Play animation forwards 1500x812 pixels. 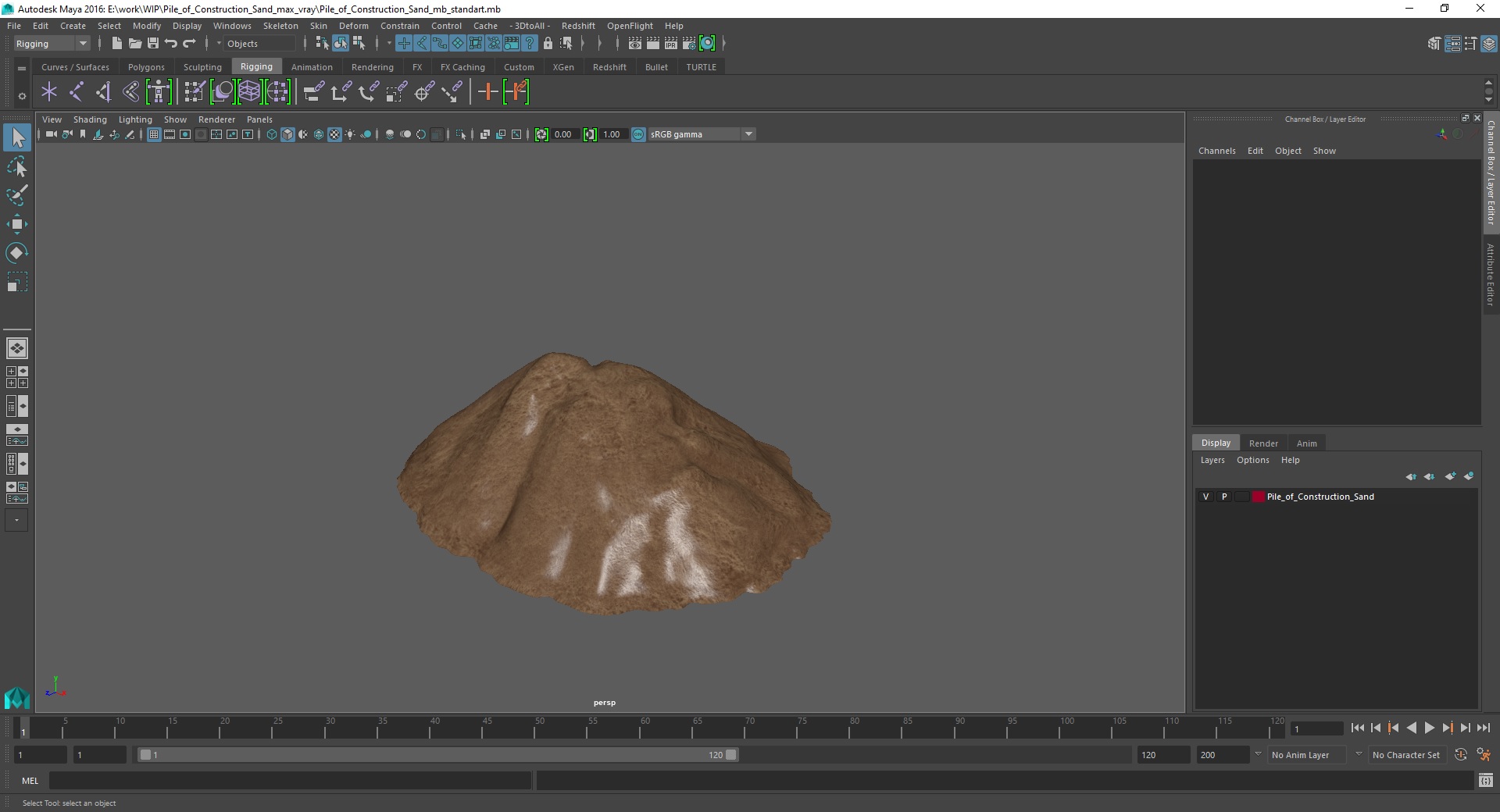coord(1429,728)
